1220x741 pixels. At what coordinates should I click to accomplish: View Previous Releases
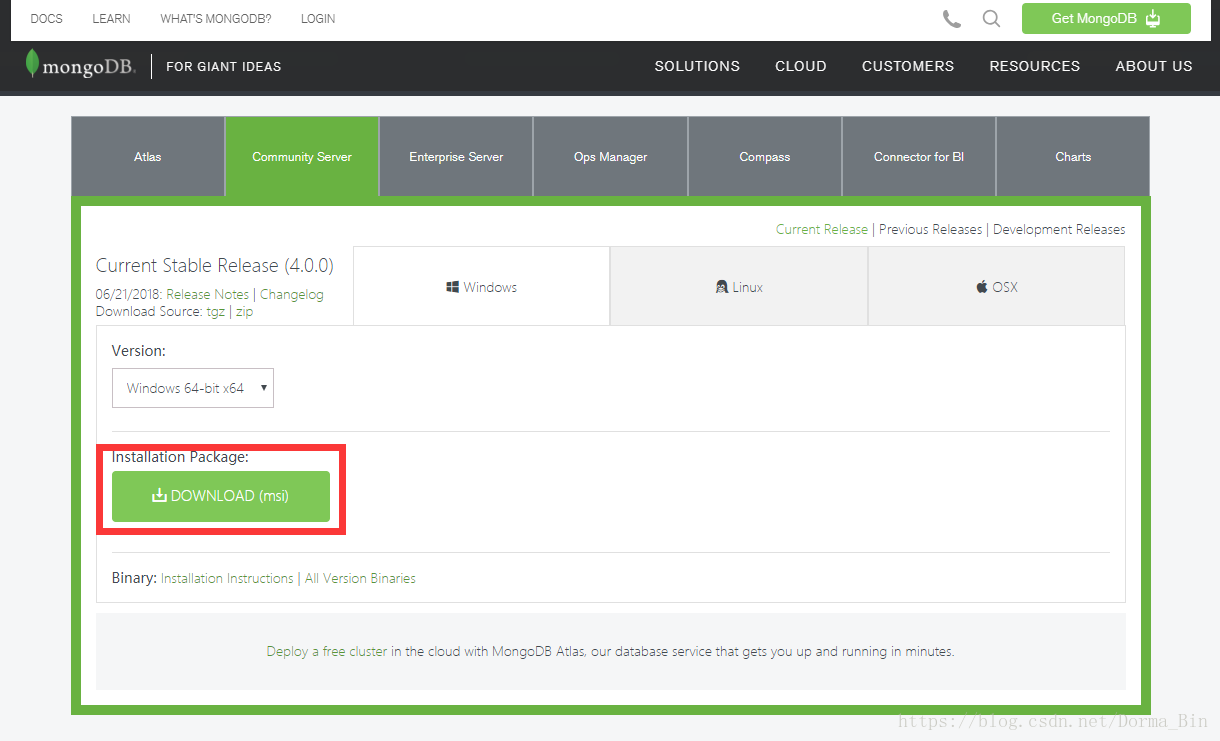pos(930,229)
